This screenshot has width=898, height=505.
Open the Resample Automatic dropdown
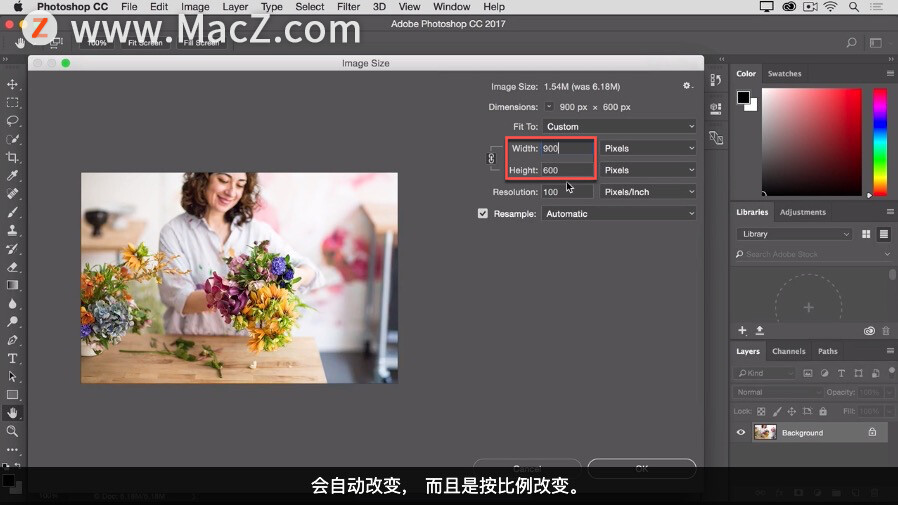[619, 214]
